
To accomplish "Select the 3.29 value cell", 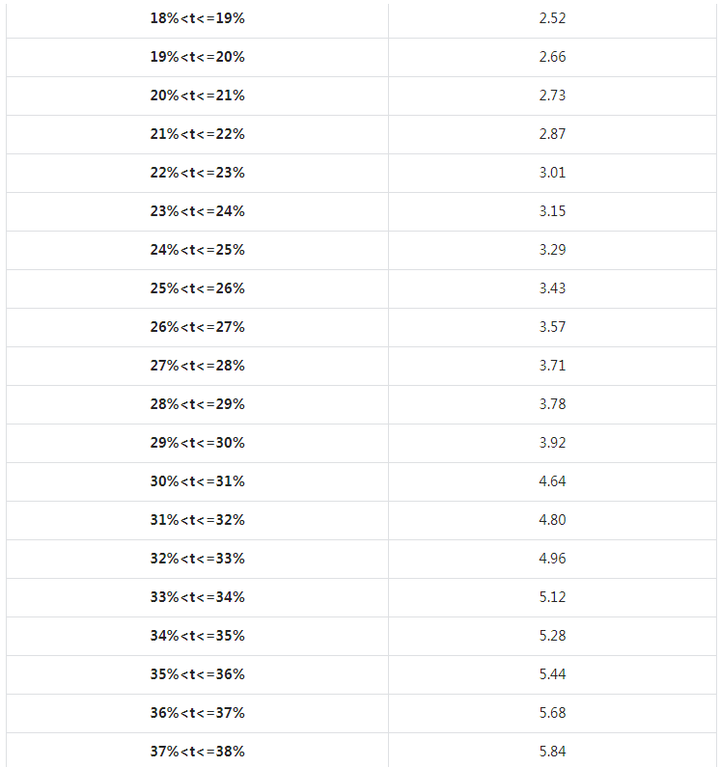I will [552, 249].
